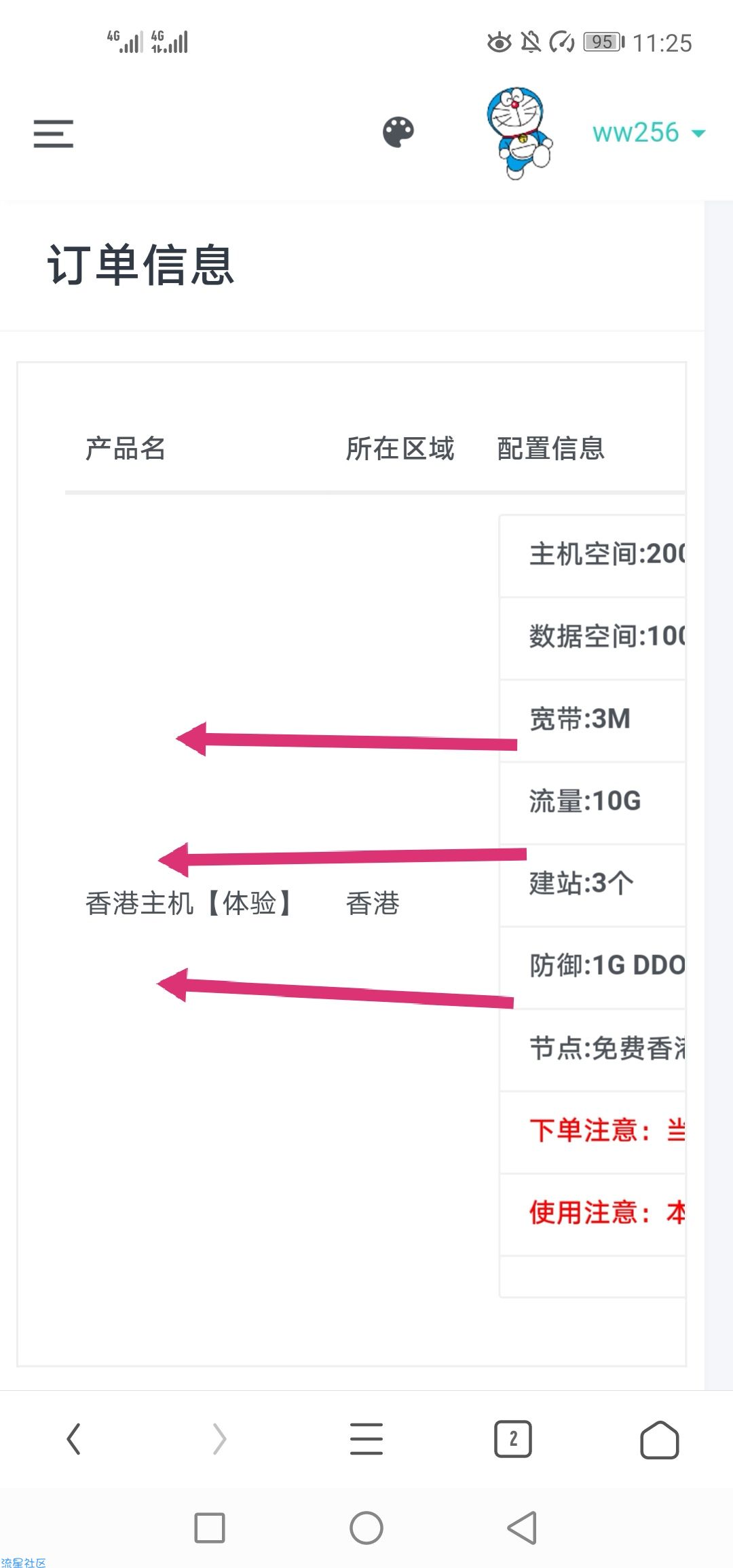Viewport: 733px width, 1568px height.
Task: Click the 流星社区 watermark link
Action: pos(23,1562)
